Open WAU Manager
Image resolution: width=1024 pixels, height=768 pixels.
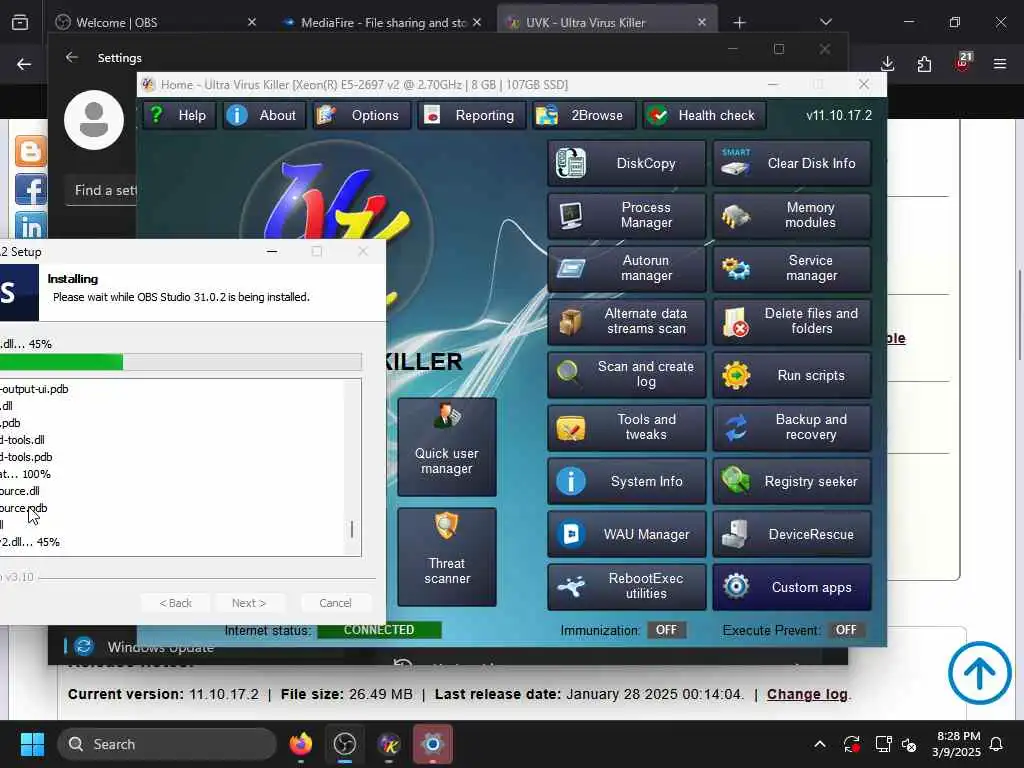point(626,534)
